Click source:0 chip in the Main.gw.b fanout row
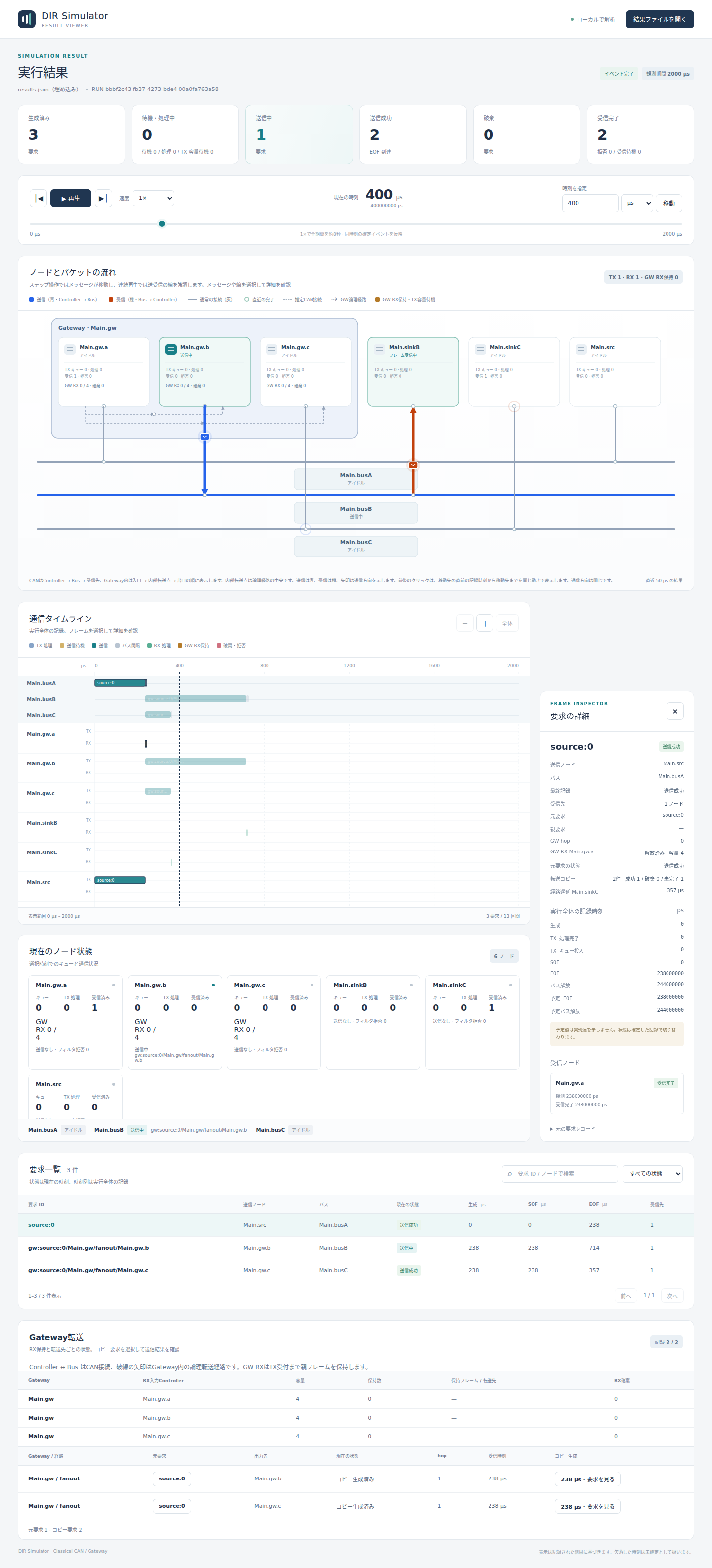Screen dimensions: 712x1568 point(172,1478)
